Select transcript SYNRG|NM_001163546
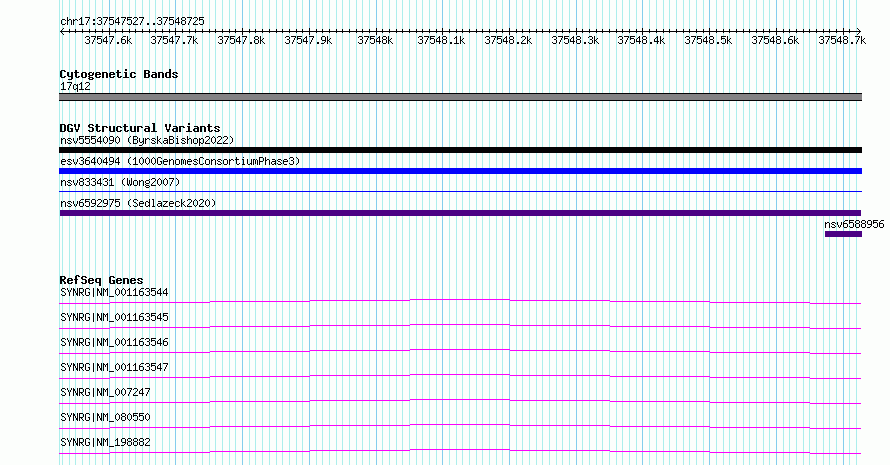The image size is (890, 465). (x=114, y=342)
